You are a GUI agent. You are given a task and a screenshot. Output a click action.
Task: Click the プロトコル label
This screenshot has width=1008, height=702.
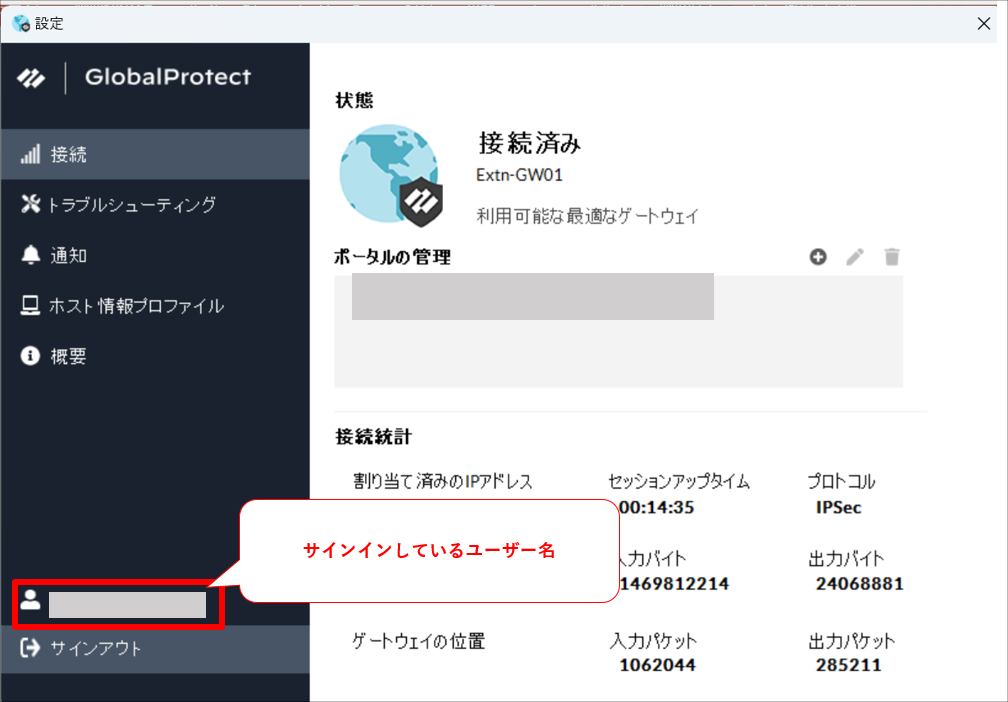click(841, 481)
